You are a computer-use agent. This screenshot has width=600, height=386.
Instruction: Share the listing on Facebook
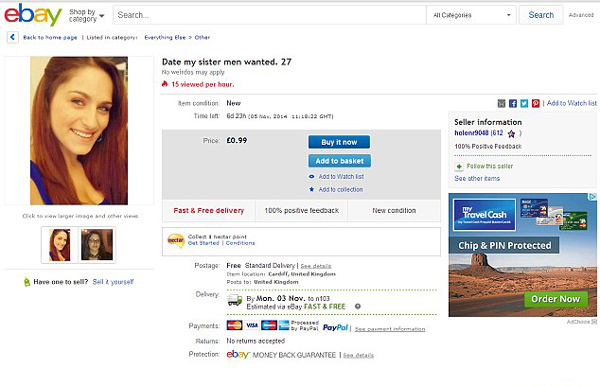tap(513, 103)
